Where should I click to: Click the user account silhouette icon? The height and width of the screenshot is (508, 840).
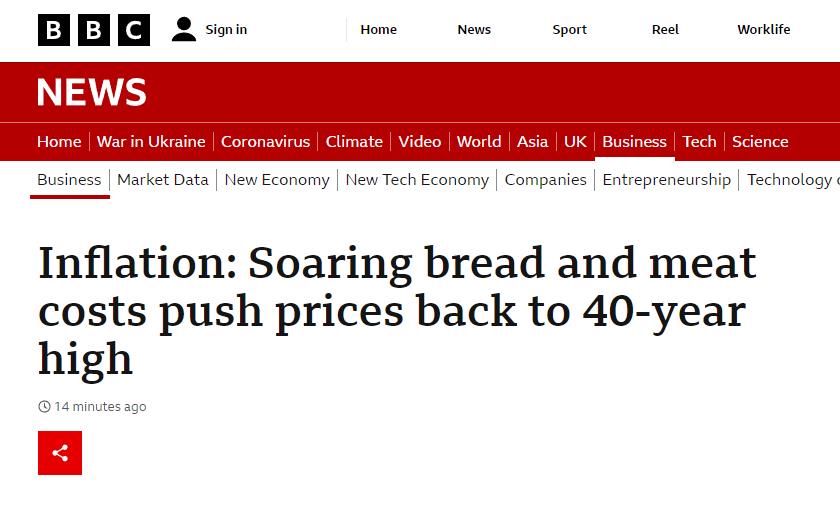click(184, 29)
